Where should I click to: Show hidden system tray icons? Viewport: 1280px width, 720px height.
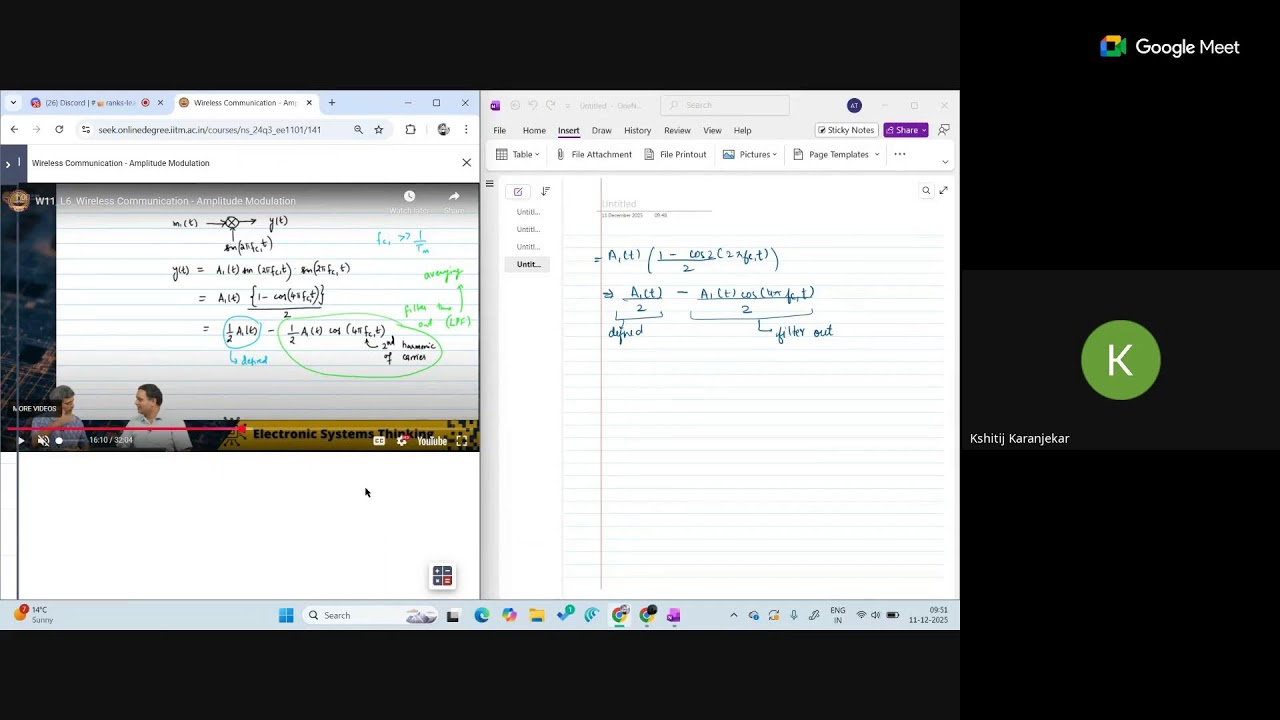pos(734,615)
